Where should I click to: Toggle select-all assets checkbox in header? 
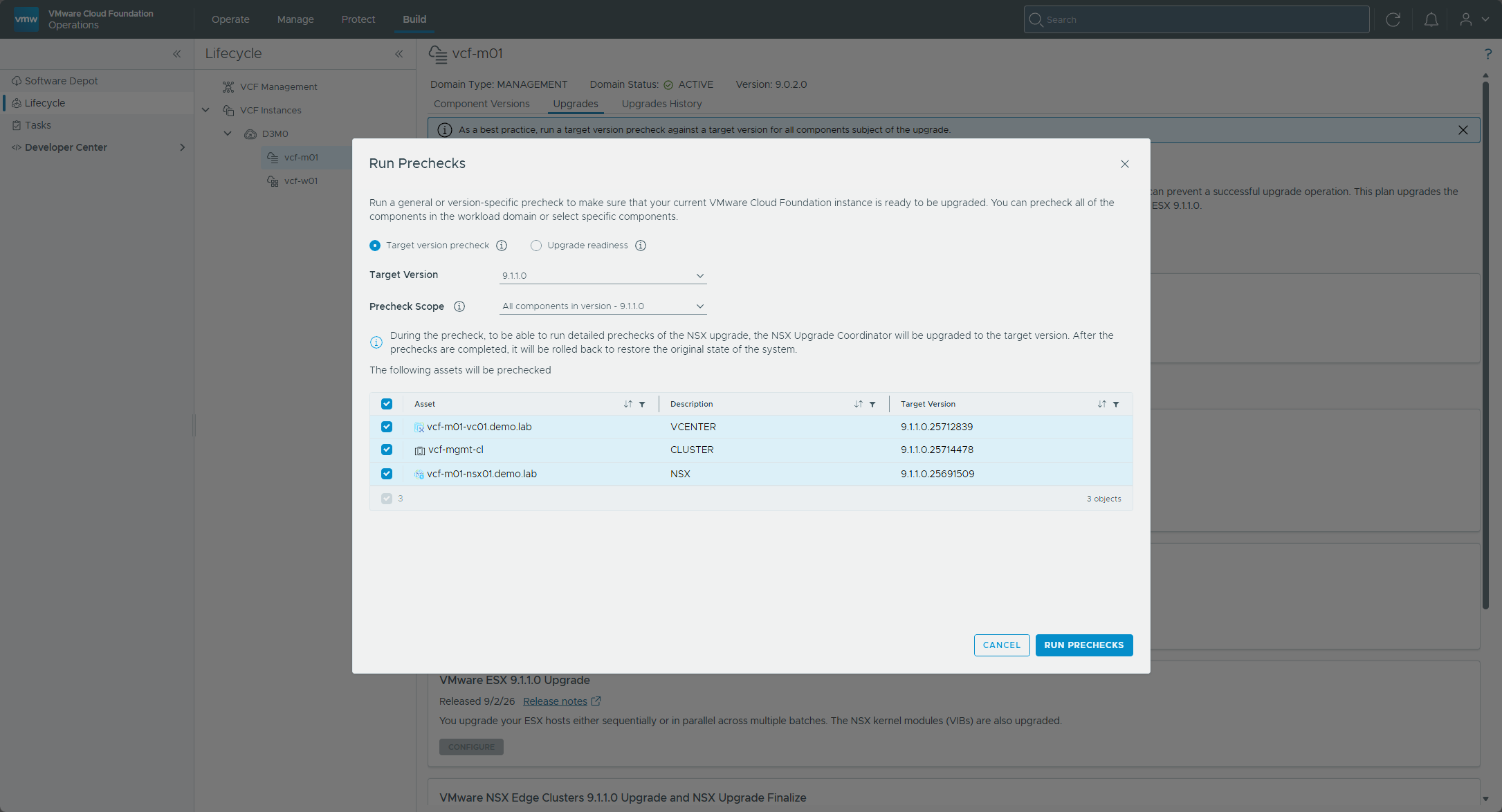click(387, 404)
